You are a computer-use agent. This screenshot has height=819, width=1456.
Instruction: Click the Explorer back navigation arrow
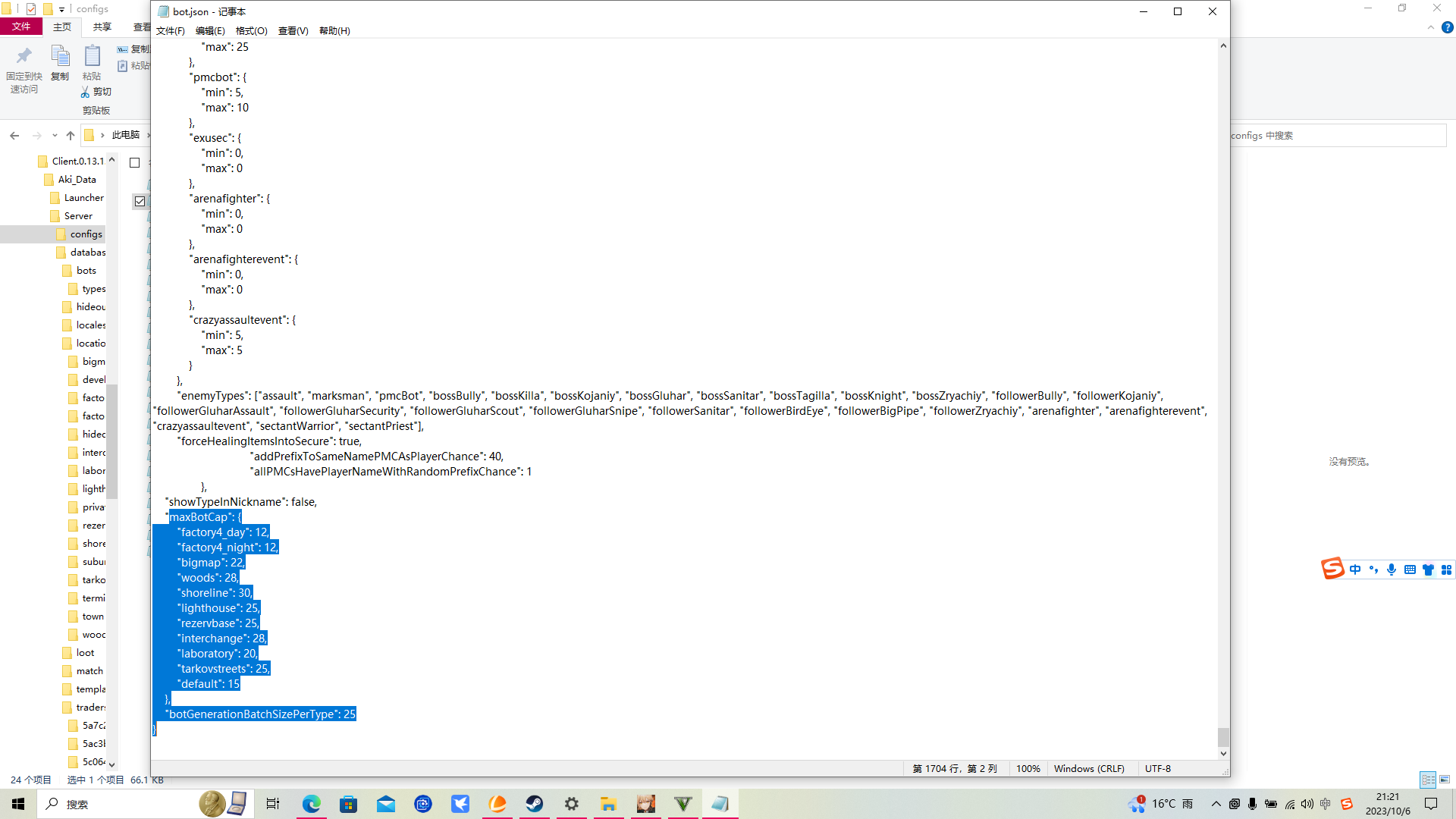coord(14,136)
